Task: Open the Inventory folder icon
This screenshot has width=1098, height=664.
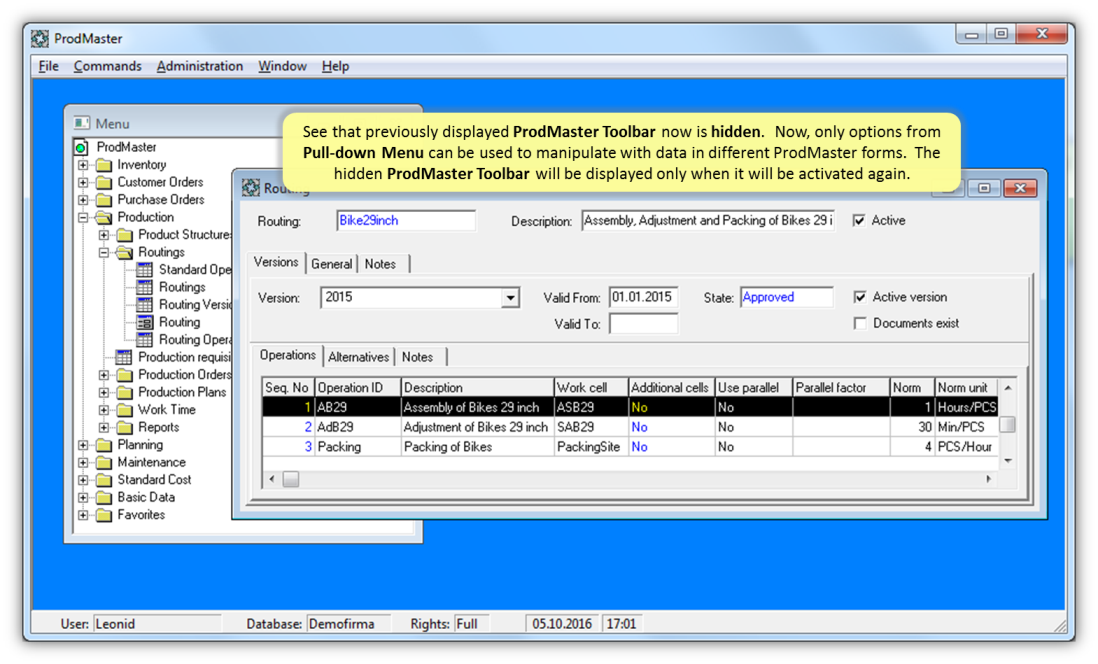Action: (103, 165)
